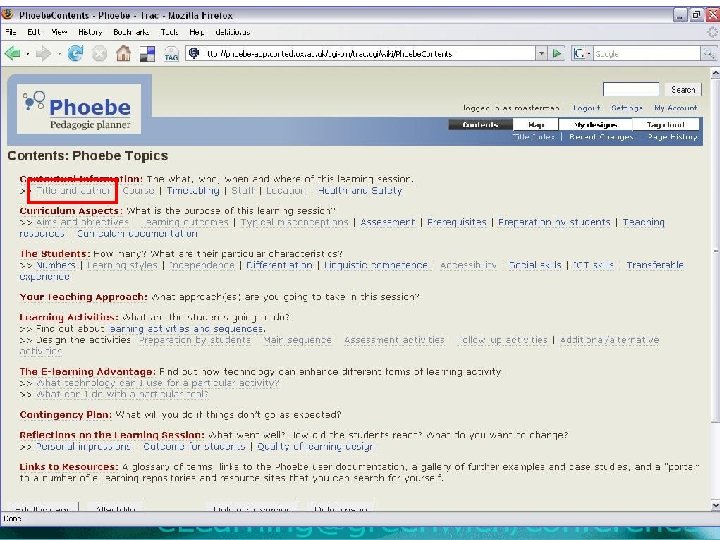The width and height of the screenshot is (720, 540).
Task: Open the Main sequence link
Action: point(298,340)
